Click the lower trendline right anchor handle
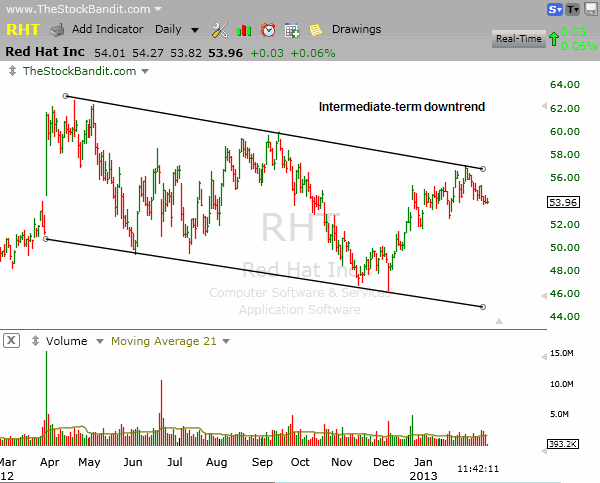The height and width of the screenshot is (483, 600). point(483,307)
